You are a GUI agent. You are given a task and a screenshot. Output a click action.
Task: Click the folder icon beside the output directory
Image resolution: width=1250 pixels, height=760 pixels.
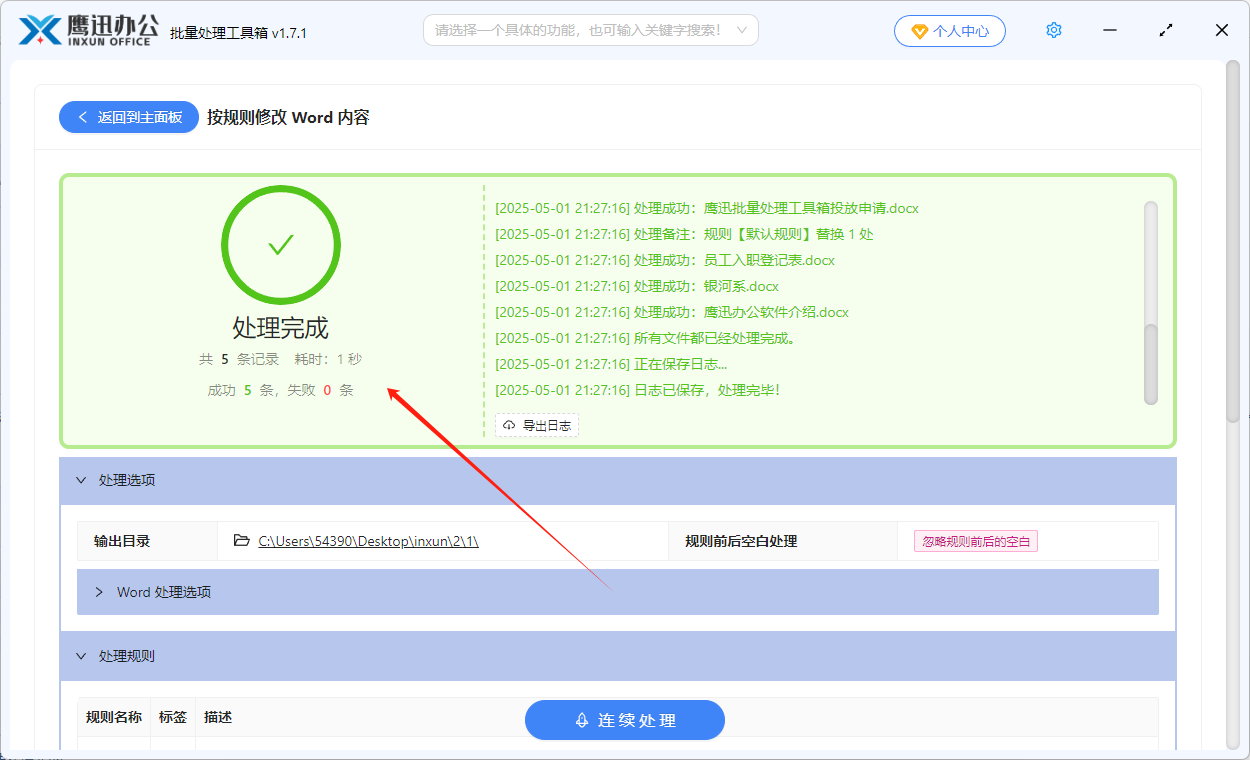pyautogui.click(x=240, y=540)
